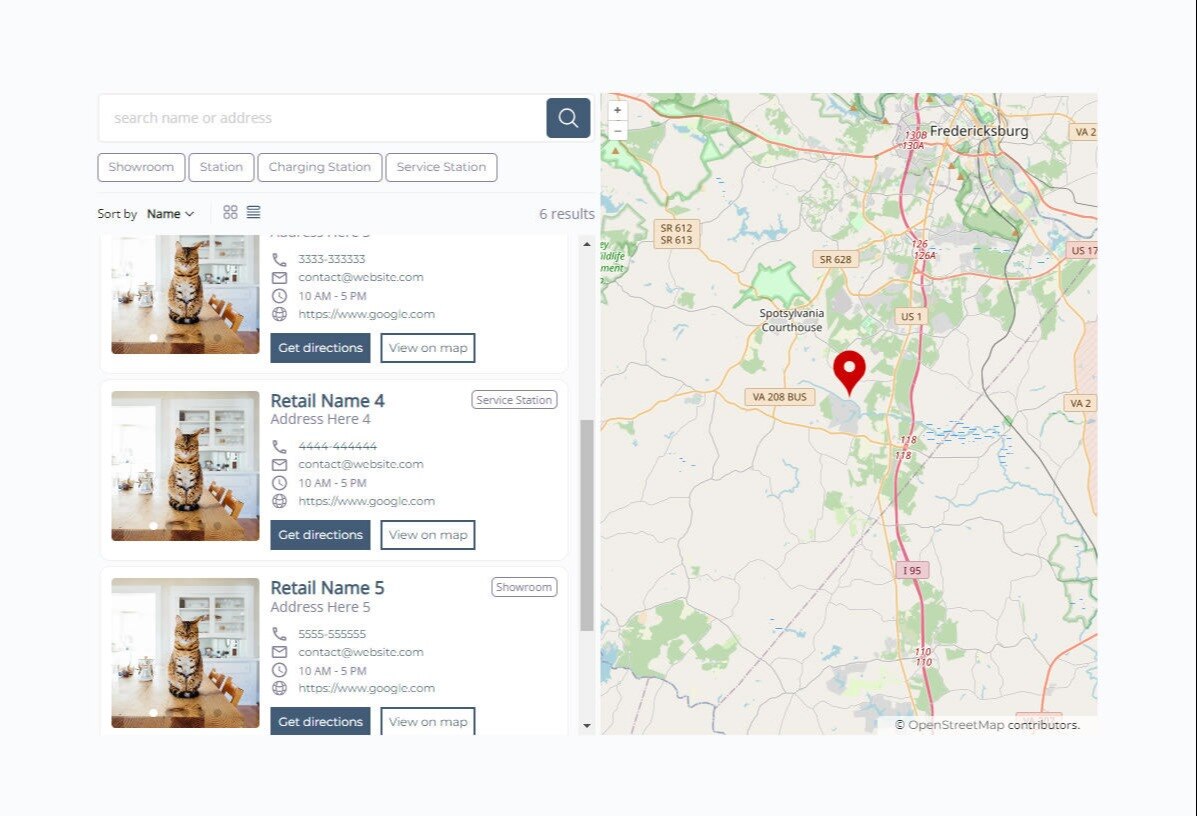The width and height of the screenshot is (1197, 816).
Task: Switch to list view layout
Action: (x=253, y=212)
